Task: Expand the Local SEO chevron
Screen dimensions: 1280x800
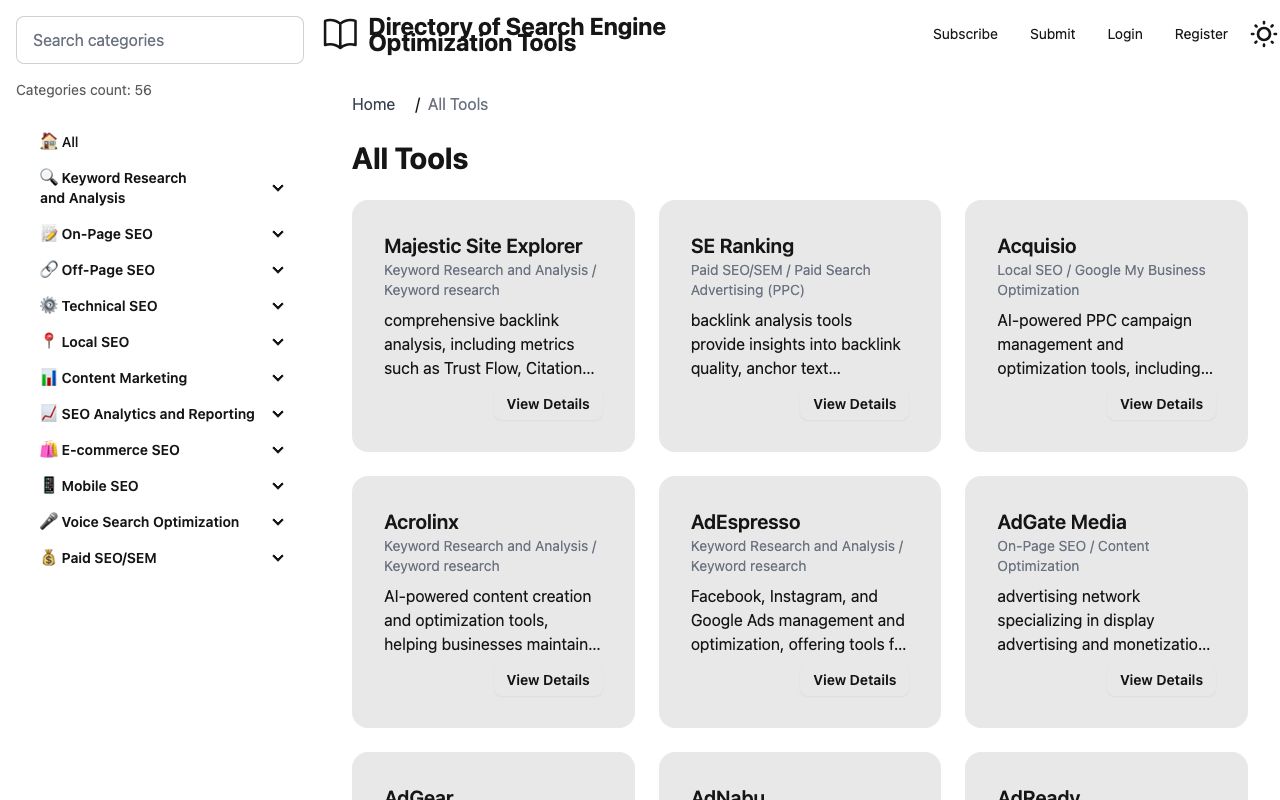Action: pyautogui.click(x=278, y=342)
